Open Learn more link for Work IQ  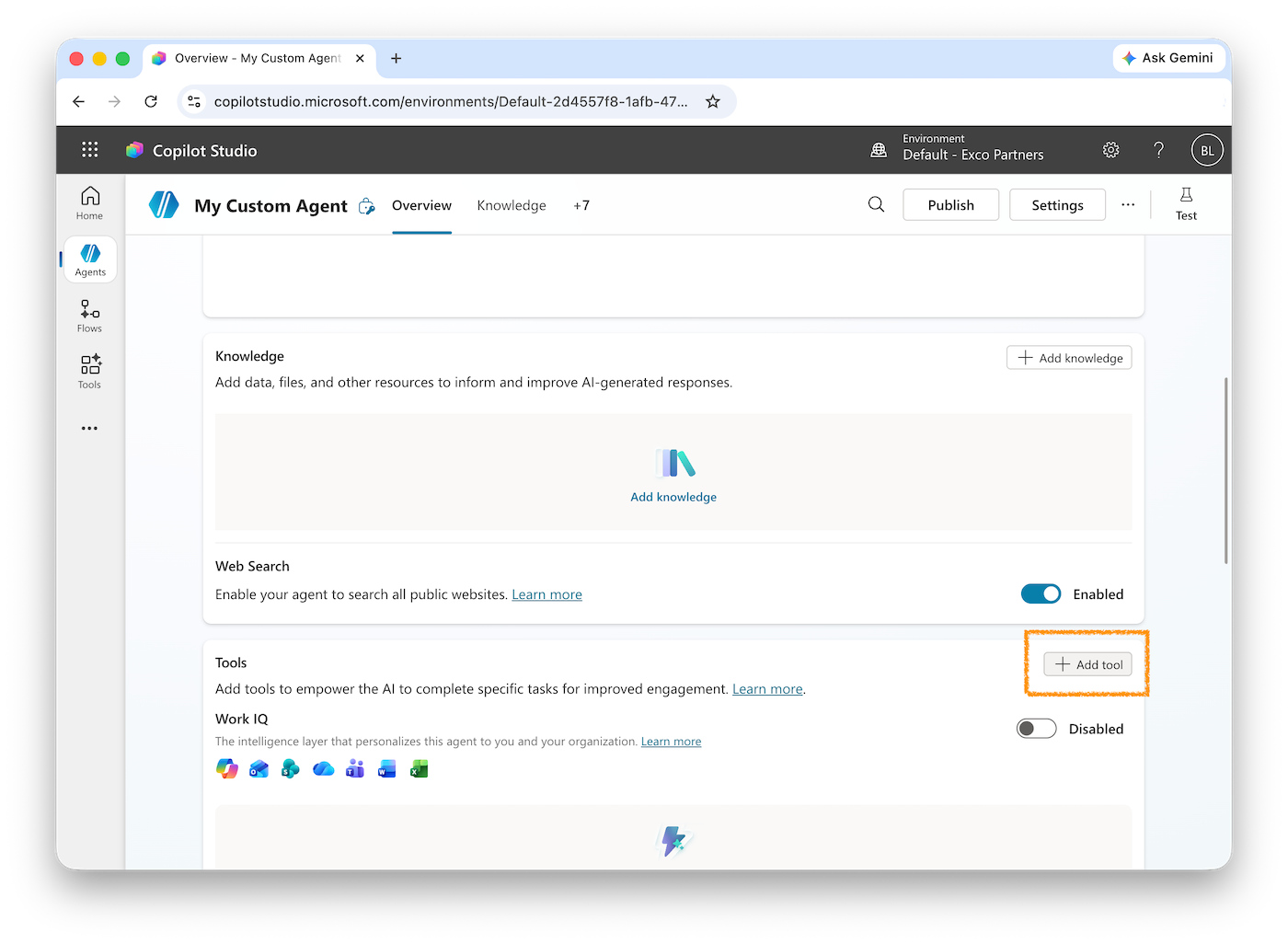[x=672, y=742]
